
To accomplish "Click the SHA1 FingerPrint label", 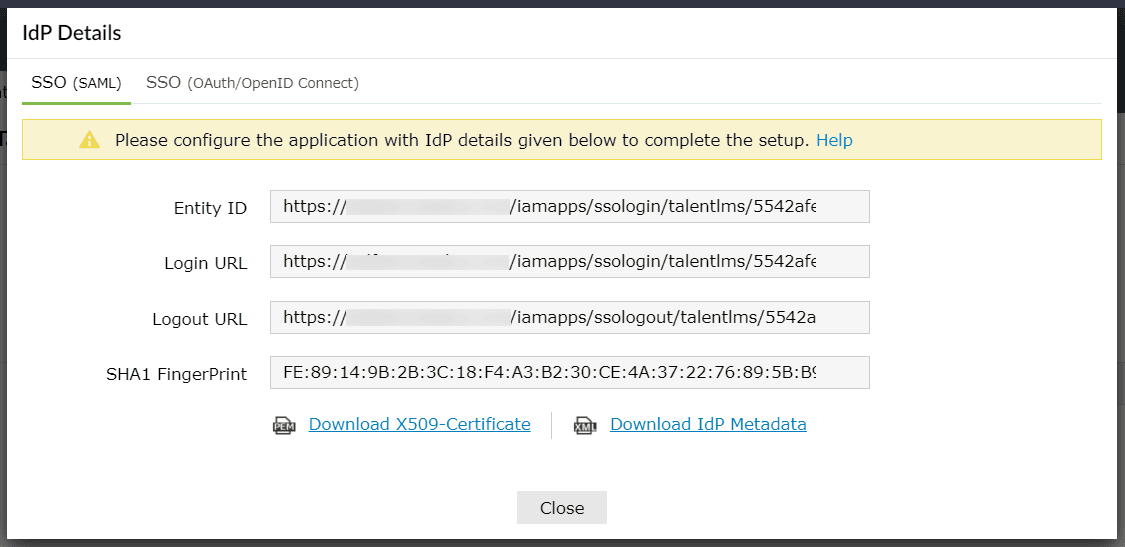I will tap(176, 375).
